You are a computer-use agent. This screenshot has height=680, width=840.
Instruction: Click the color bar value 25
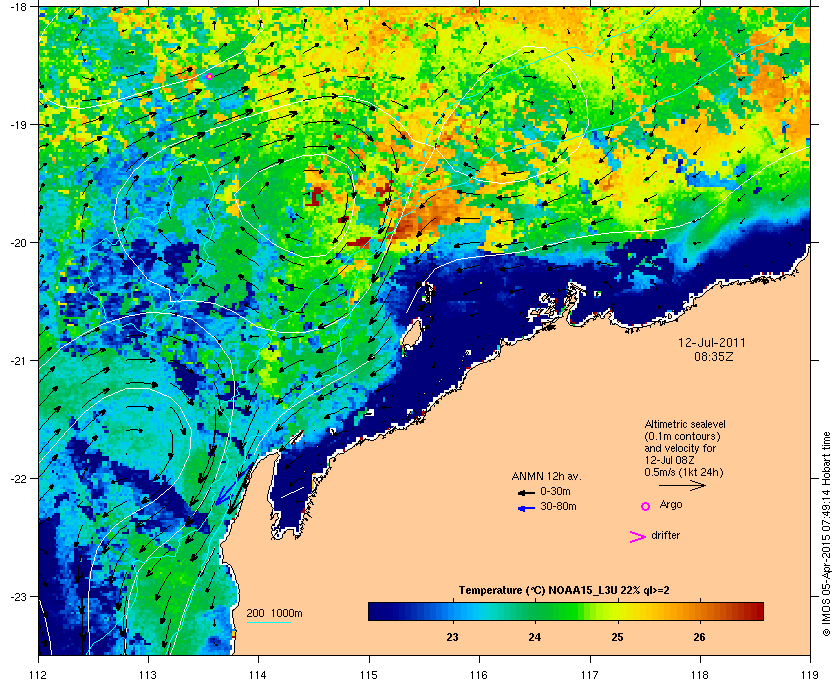[618, 637]
